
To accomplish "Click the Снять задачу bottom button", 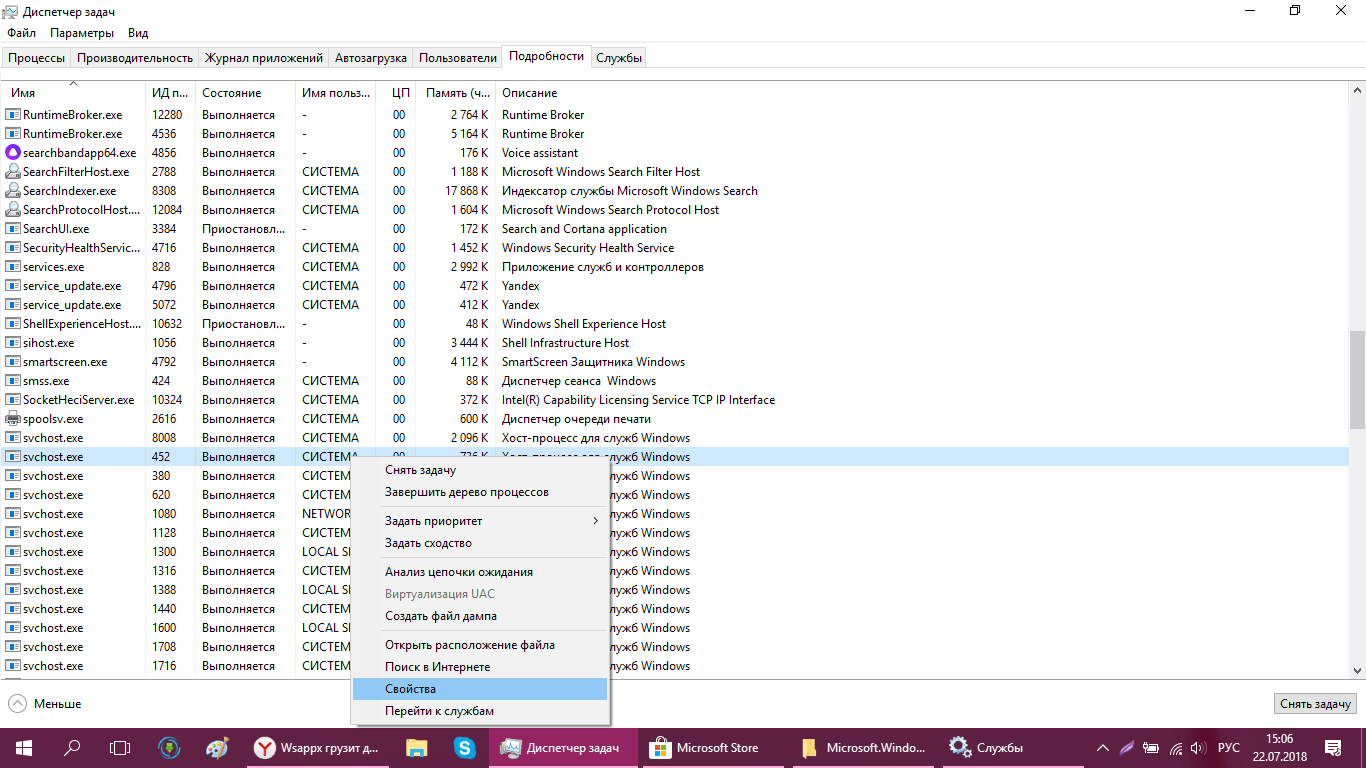I will point(1316,704).
